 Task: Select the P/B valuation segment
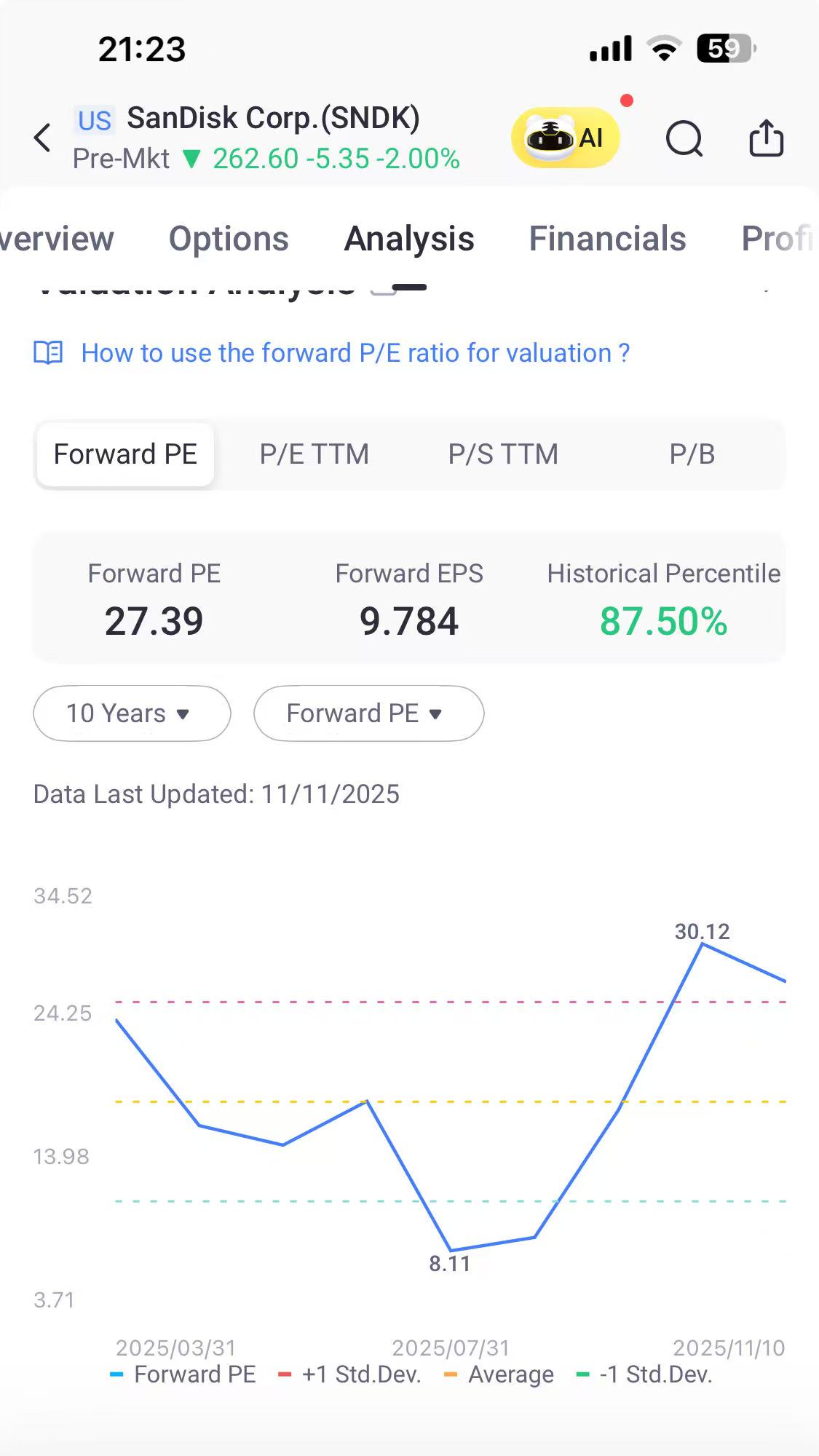click(x=692, y=454)
